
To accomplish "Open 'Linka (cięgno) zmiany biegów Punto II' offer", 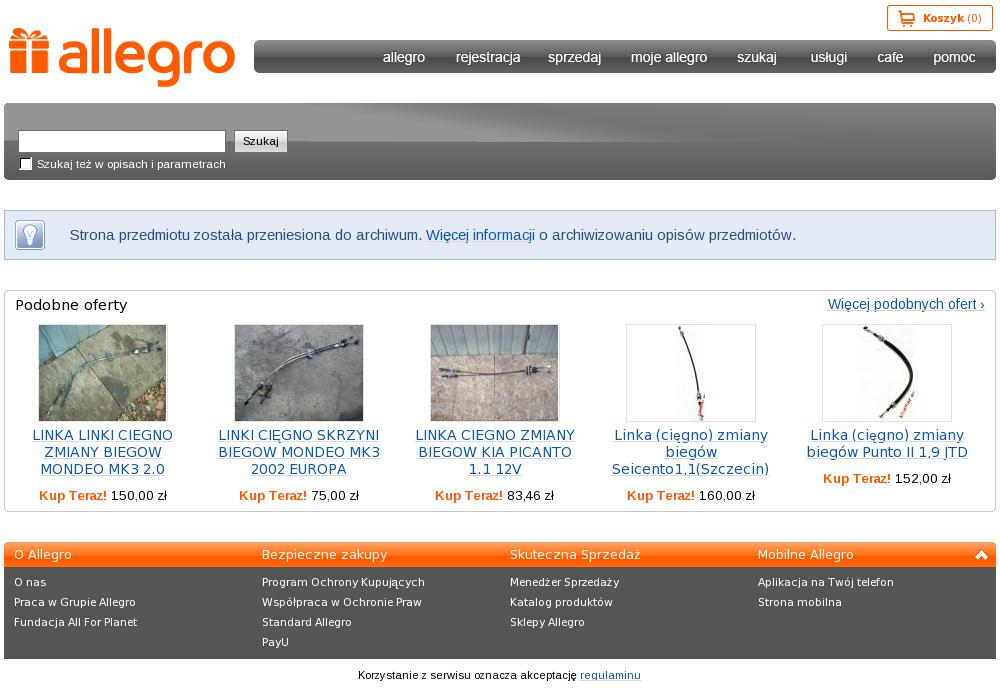I will point(887,444).
